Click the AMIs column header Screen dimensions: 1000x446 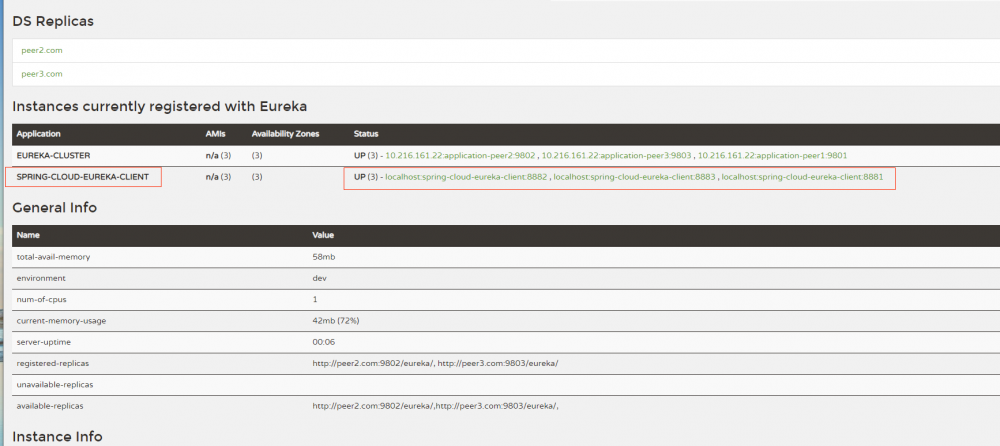[215, 135]
